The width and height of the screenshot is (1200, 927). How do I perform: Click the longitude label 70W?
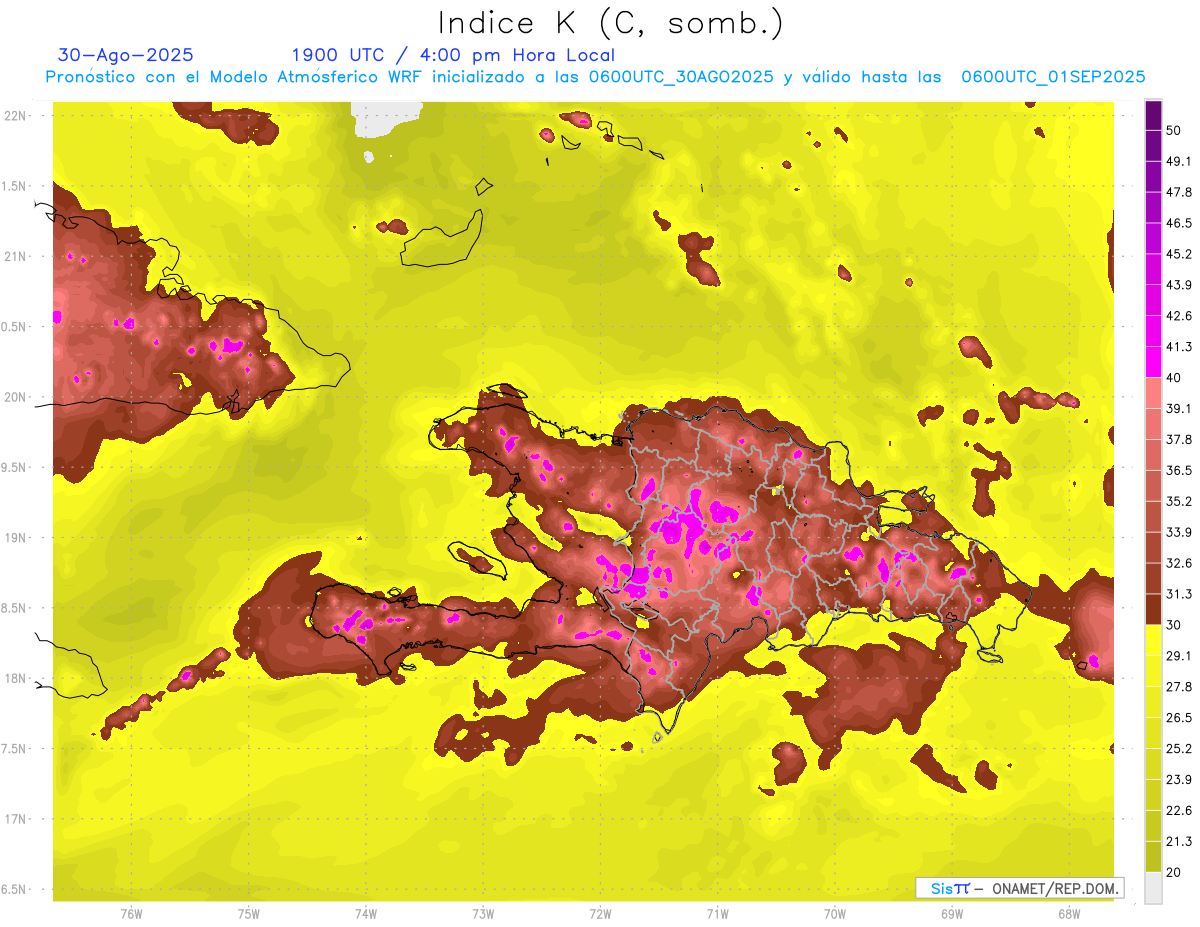(835, 913)
